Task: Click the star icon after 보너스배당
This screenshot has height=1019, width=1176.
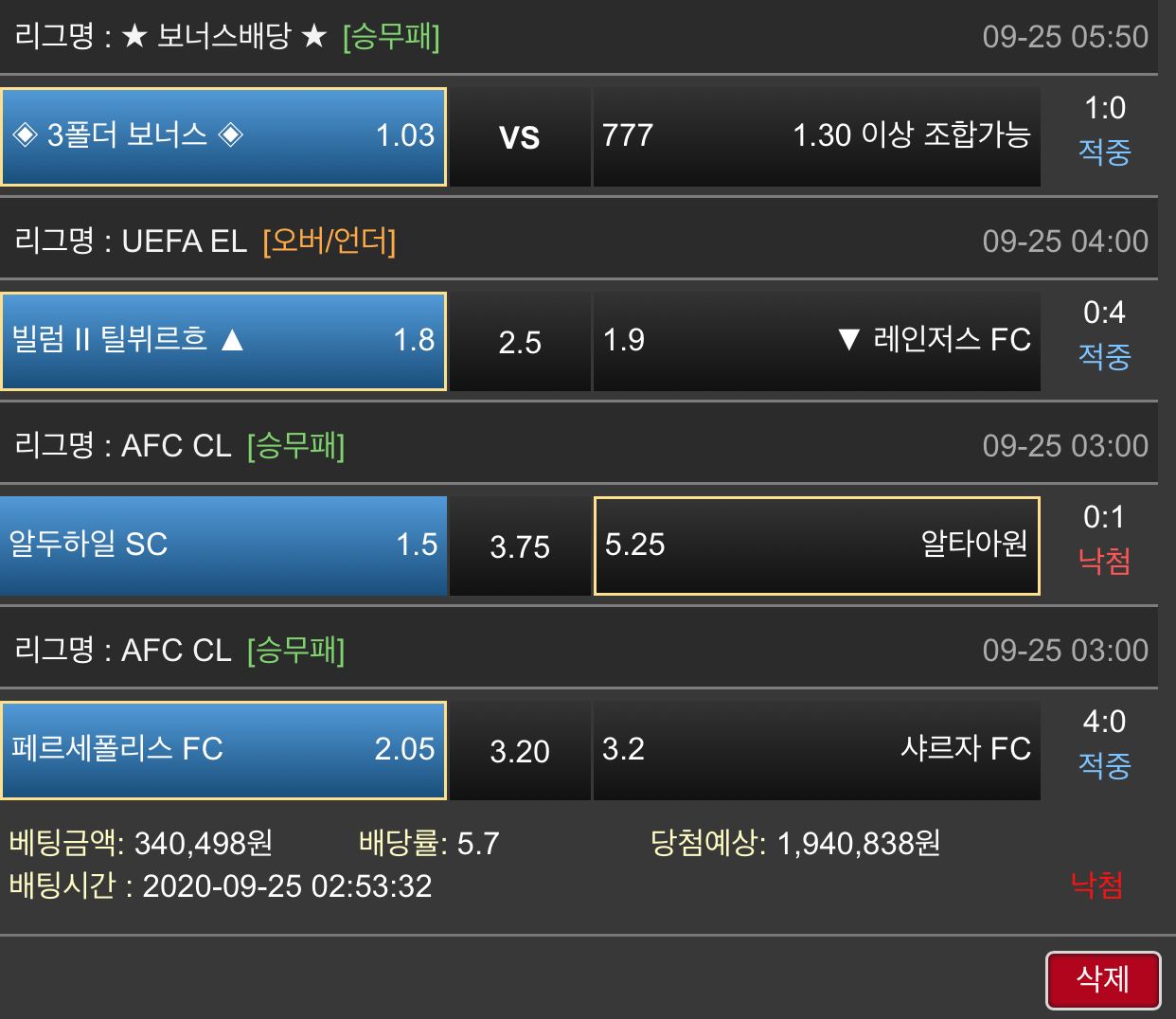Action: coord(313,37)
